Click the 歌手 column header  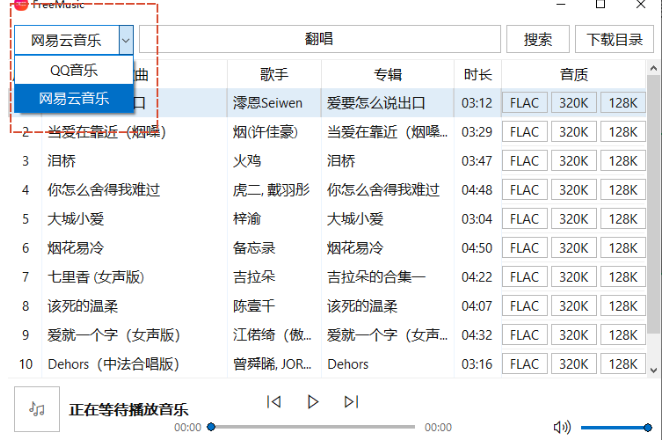274,74
